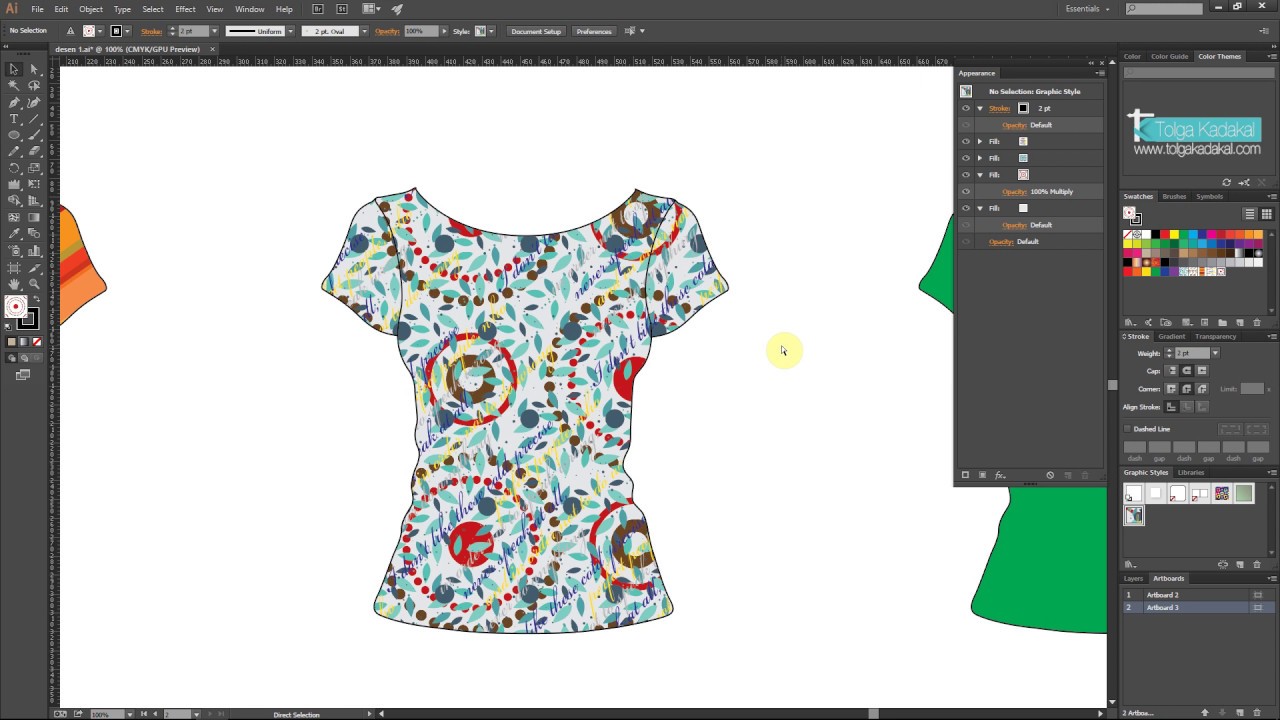
Task: Open the File menu
Action: [x=37, y=9]
